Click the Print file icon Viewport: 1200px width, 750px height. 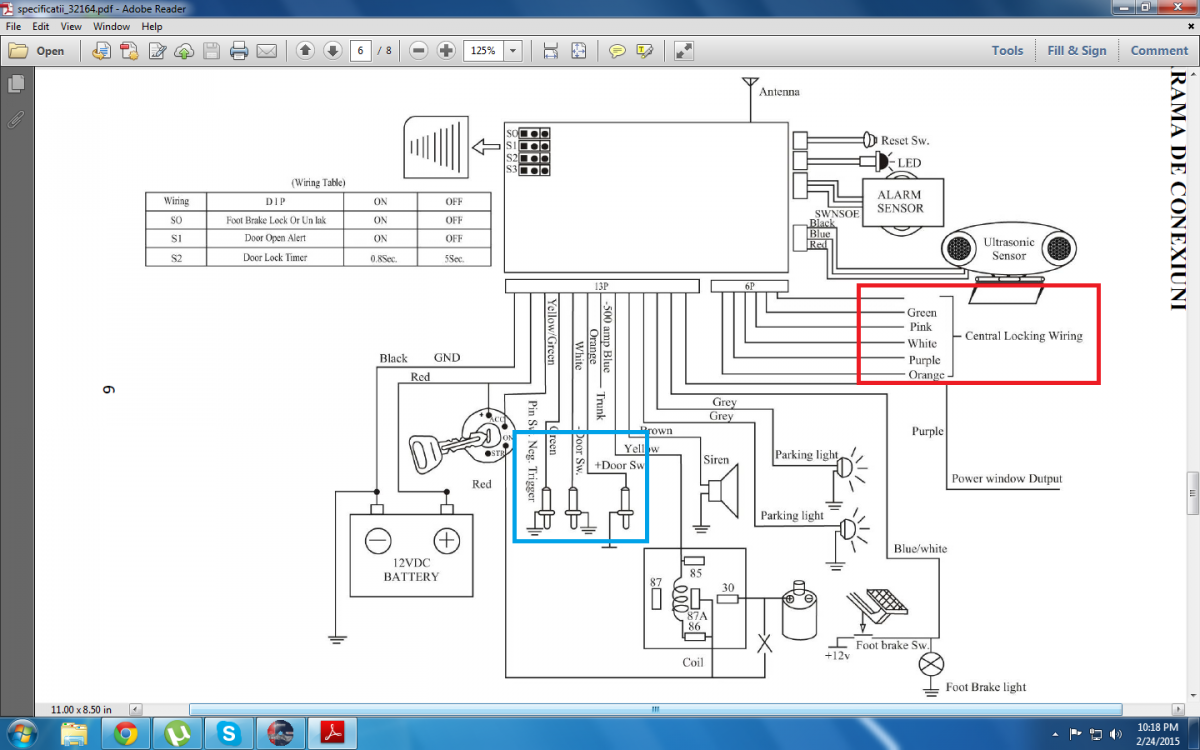[x=239, y=51]
